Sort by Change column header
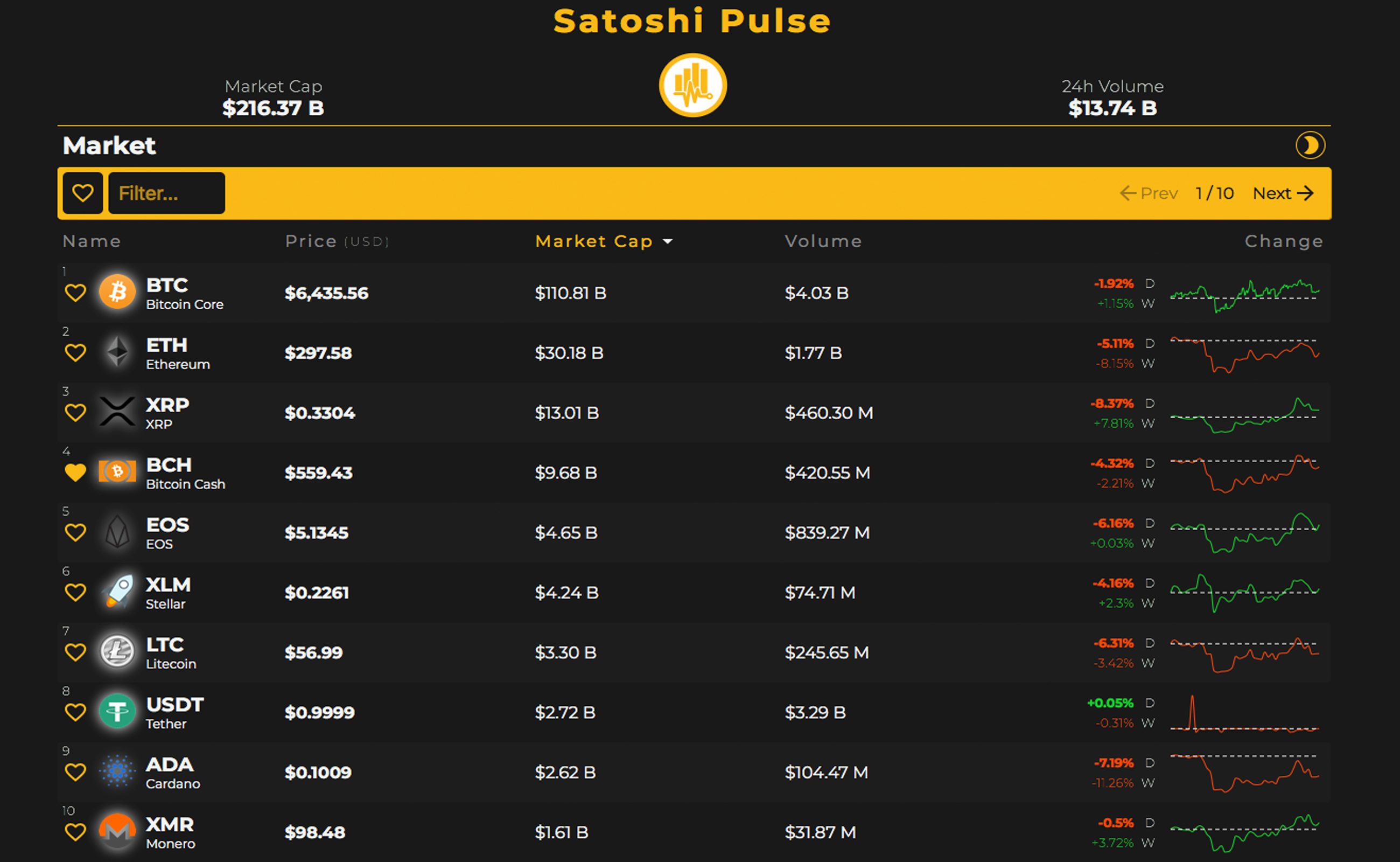This screenshot has width=1400, height=862. click(x=1283, y=241)
